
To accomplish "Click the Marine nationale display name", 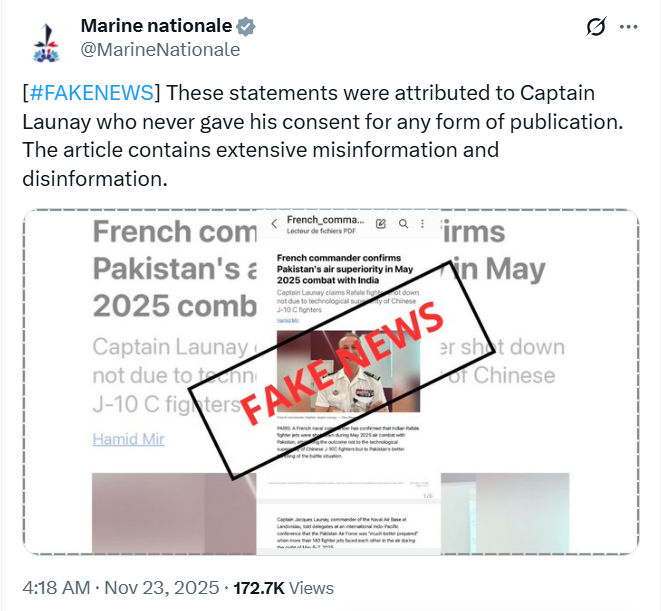I will pyautogui.click(x=156, y=26).
